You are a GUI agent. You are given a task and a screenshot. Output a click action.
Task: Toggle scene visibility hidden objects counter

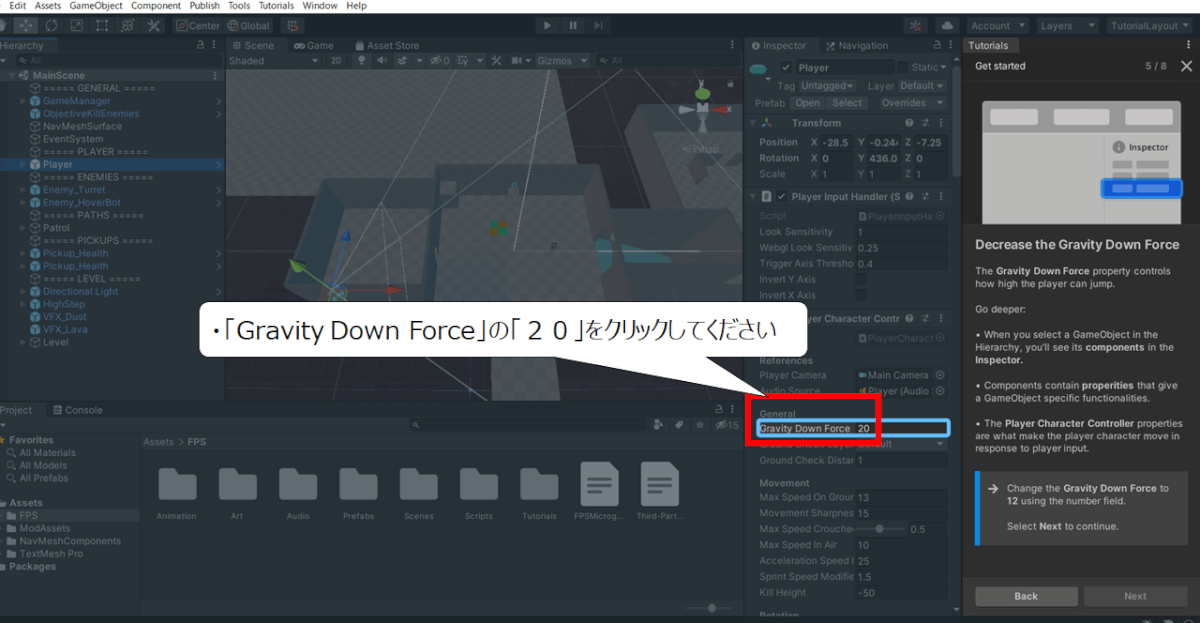(x=439, y=61)
